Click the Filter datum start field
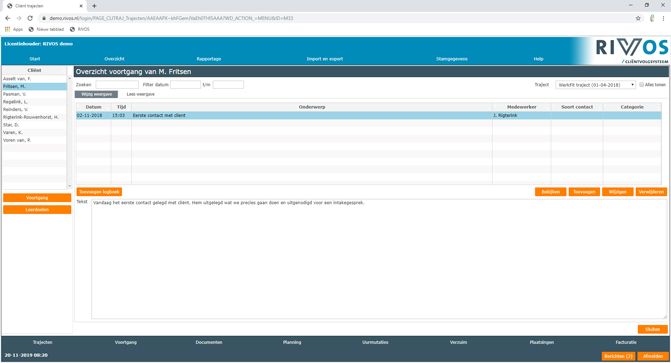The height and width of the screenshot is (363, 671). (x=185, y=85)
